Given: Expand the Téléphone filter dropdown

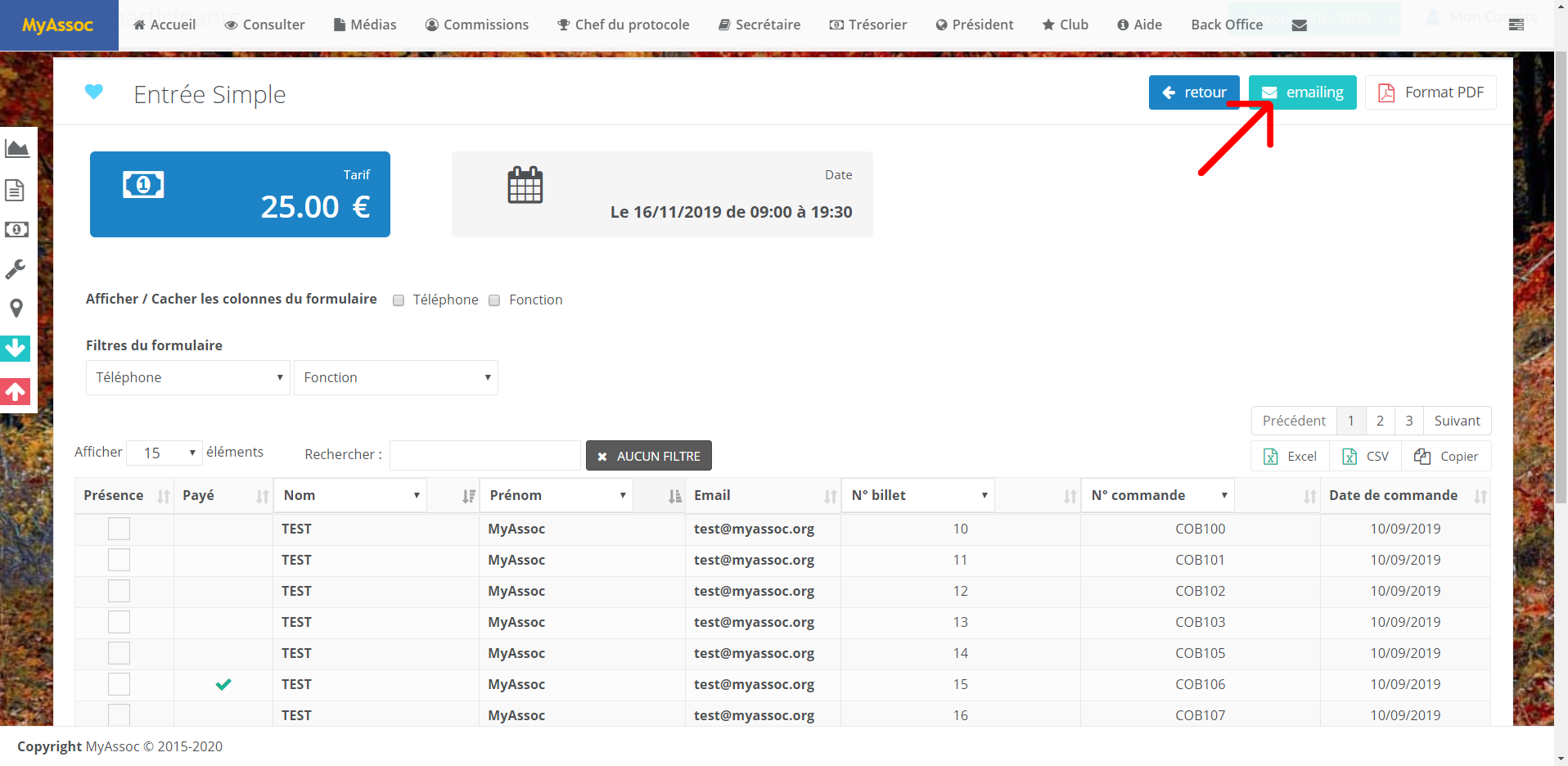Looking at the screenshot, I should coord(188,377).
